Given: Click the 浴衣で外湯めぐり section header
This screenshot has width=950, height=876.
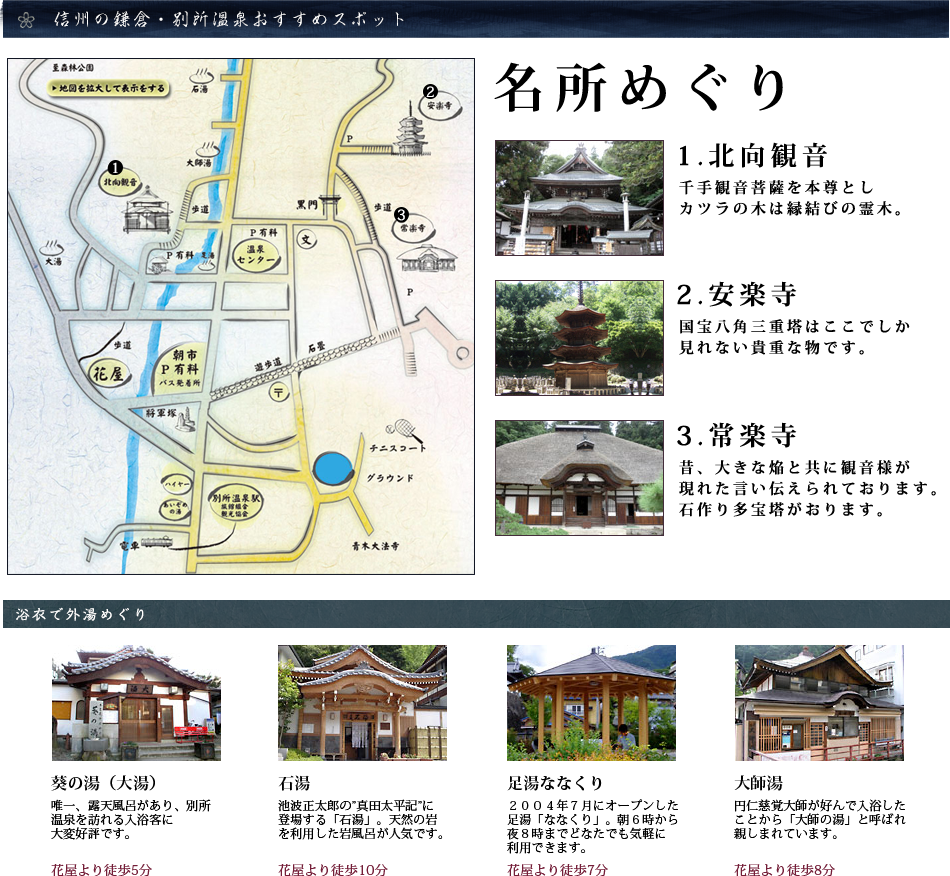Looking at the screenshot, I should click(x=81, y=614).
